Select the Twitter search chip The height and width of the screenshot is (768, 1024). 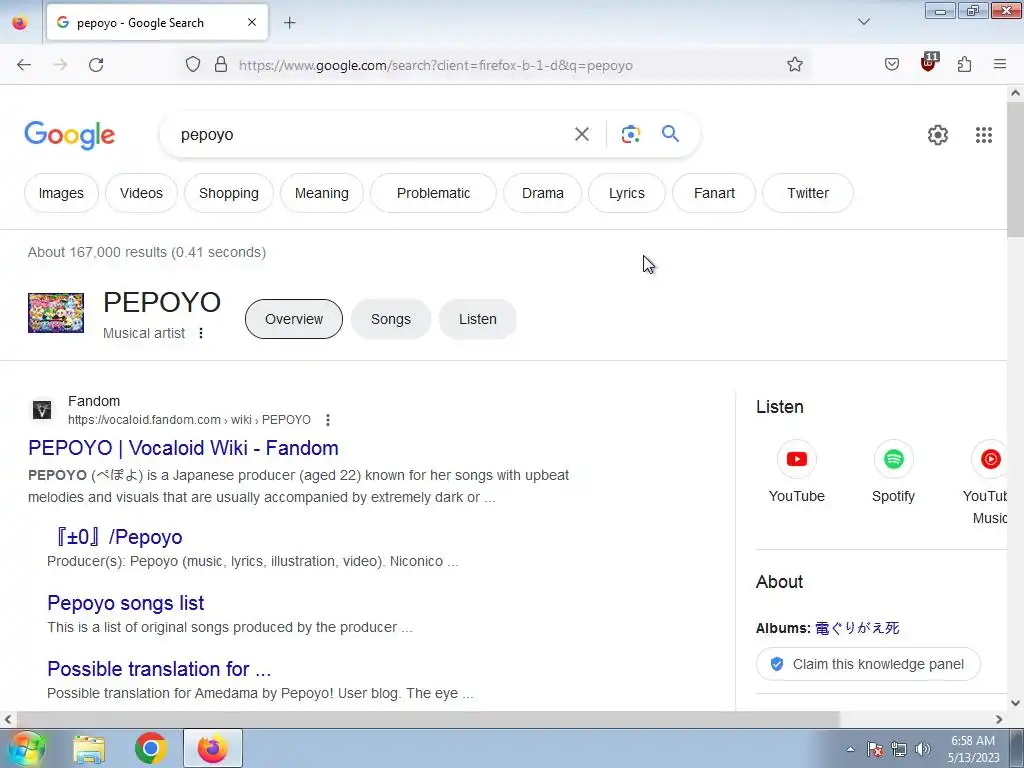(x=808, y=193)
